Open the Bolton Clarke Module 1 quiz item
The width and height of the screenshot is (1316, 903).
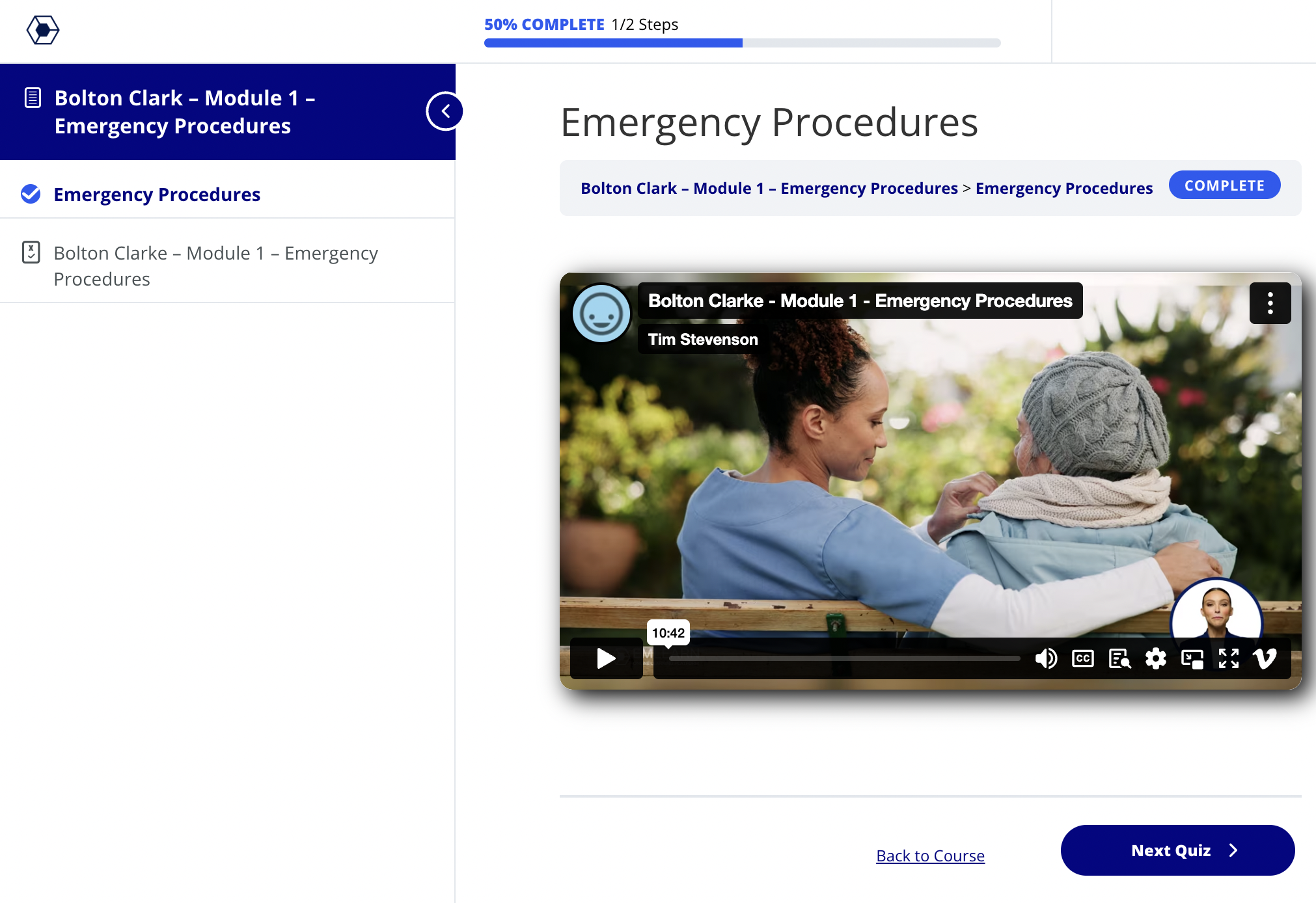click(215, 265)
